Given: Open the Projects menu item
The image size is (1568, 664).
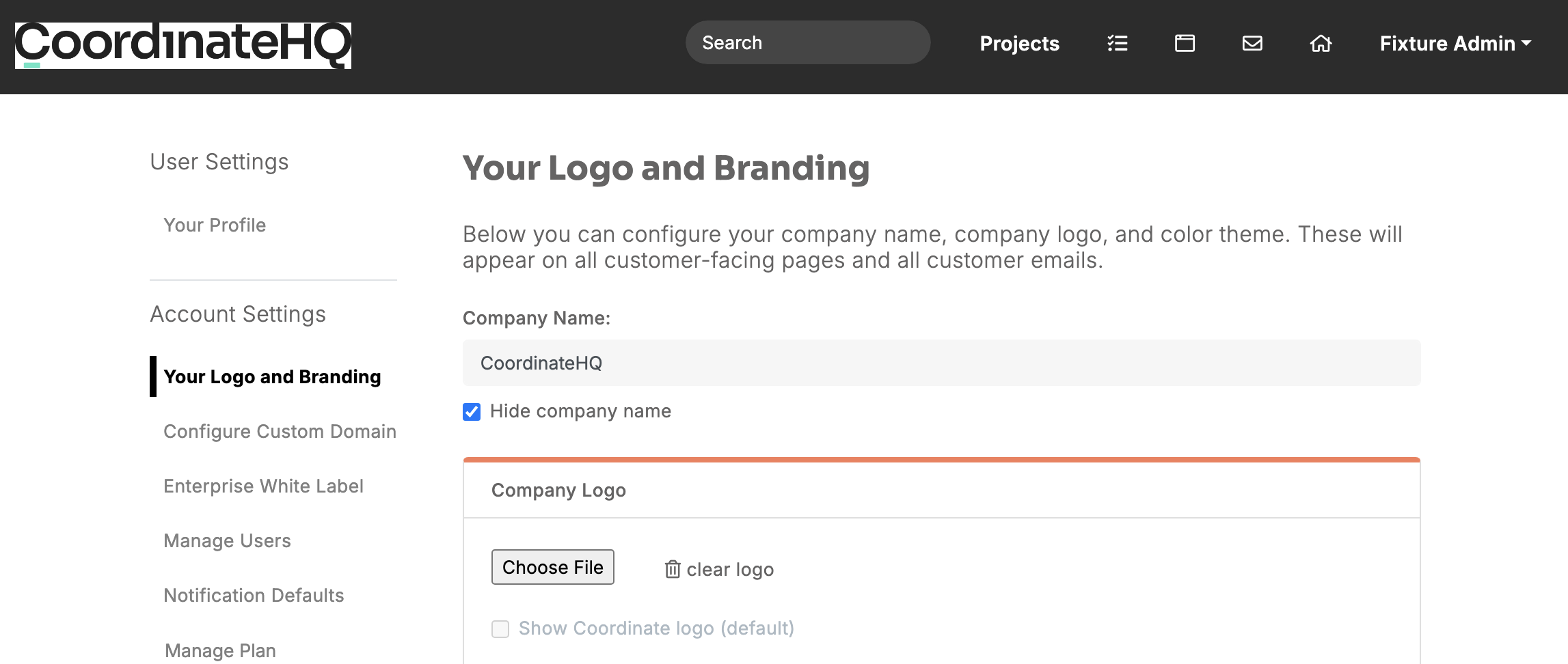Looking at the screenshot, I should point(1019,44).
